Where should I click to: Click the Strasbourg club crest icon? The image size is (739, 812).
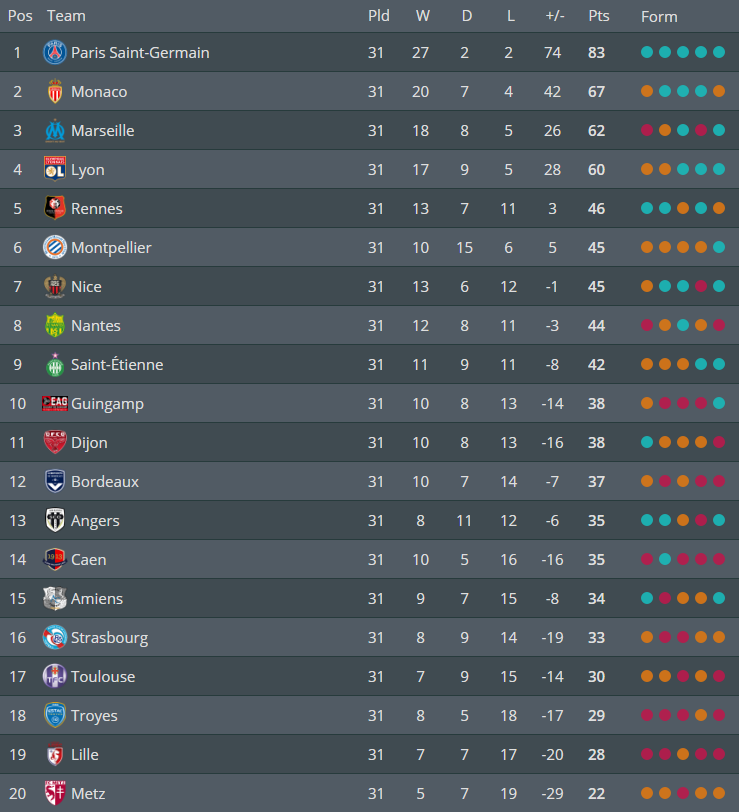[x=55, y=637]
